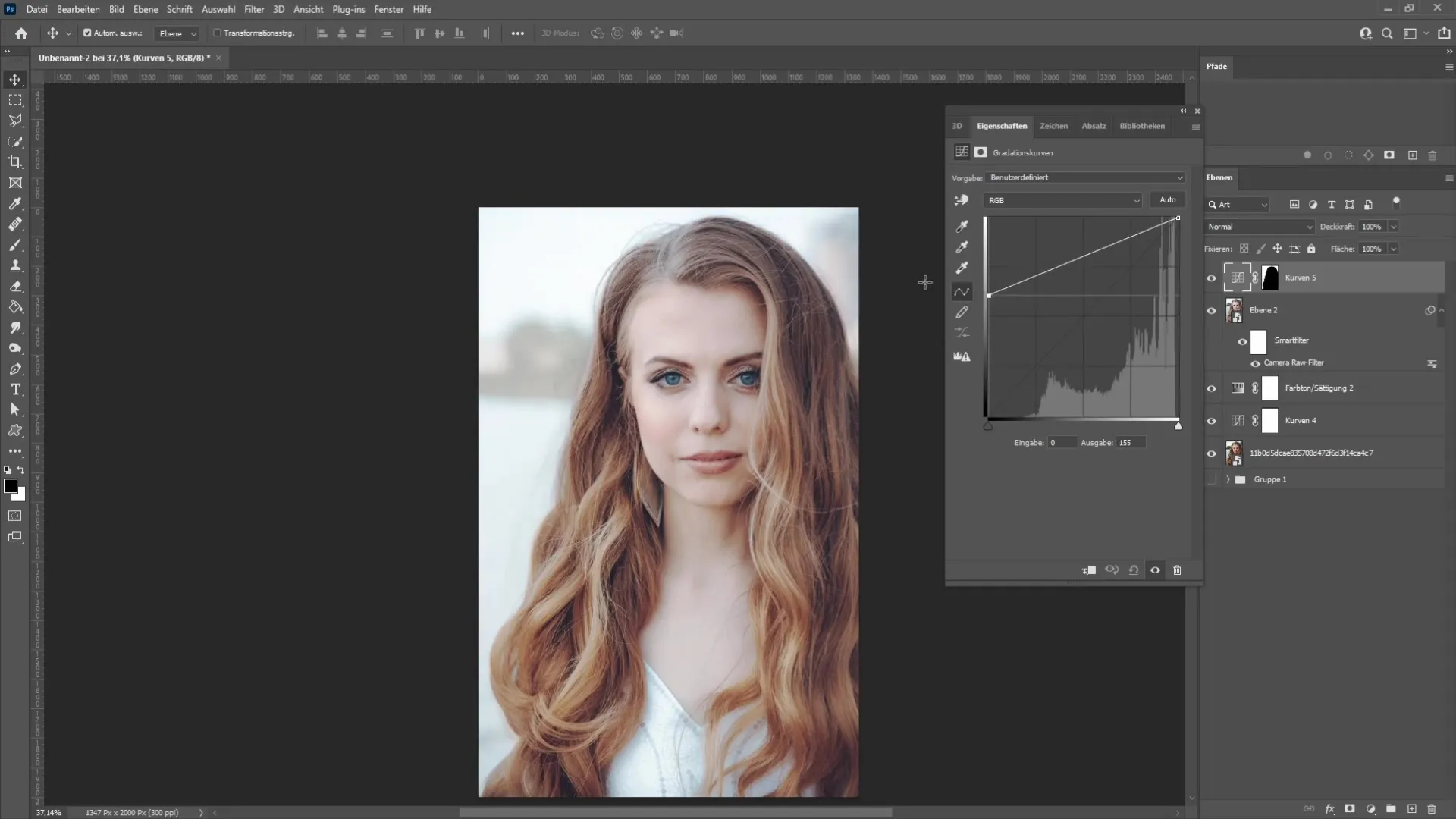
Task: Click the Auto button in curves panel
Action: [1168, 199]
